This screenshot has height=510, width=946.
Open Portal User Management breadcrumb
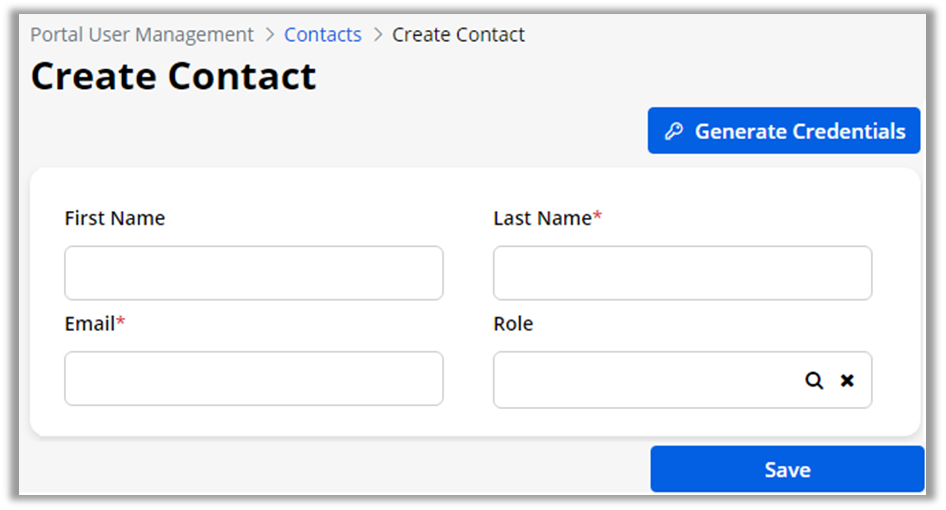[142, 35]
